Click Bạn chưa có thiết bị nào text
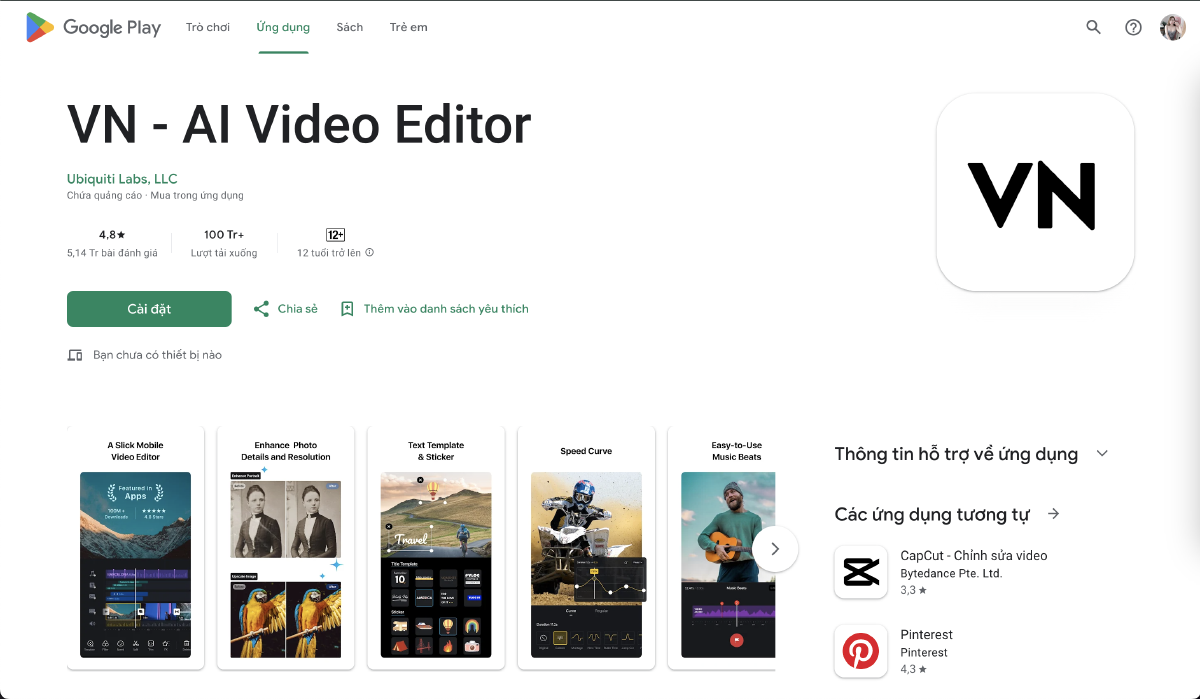This screenshot has width=1200, height=699. (157, 355)
